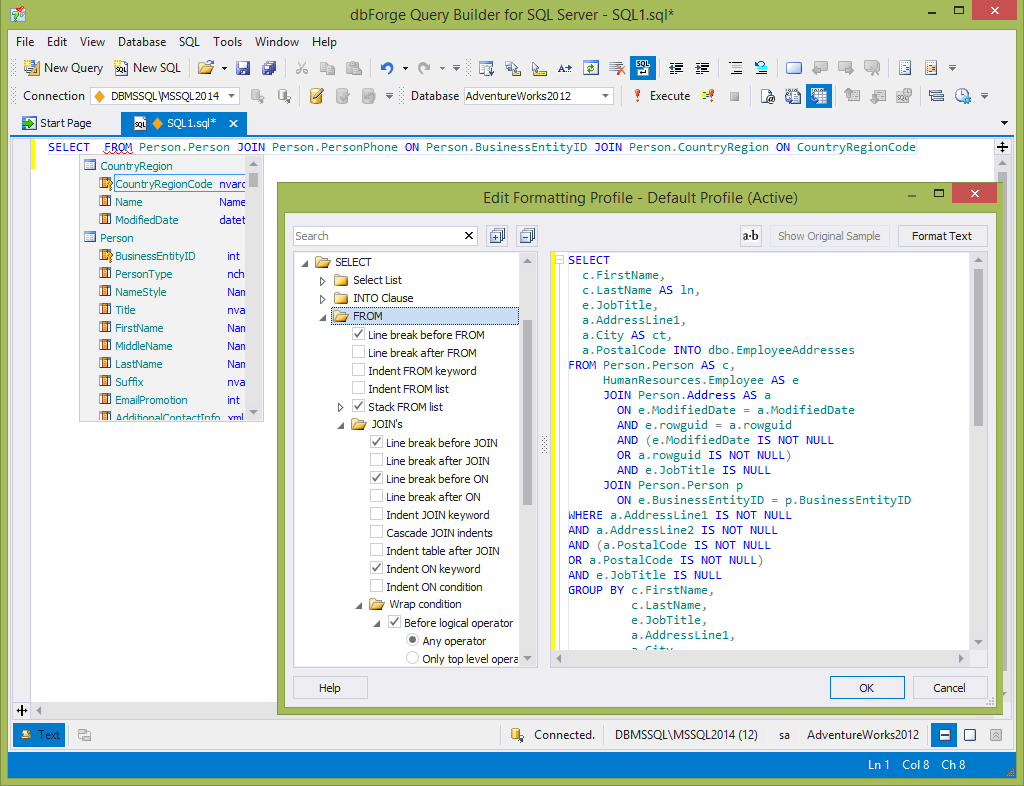Click the expand-all nodes icon beside Search
This screenshot has height=786, width=1024.
click(496, 235)
